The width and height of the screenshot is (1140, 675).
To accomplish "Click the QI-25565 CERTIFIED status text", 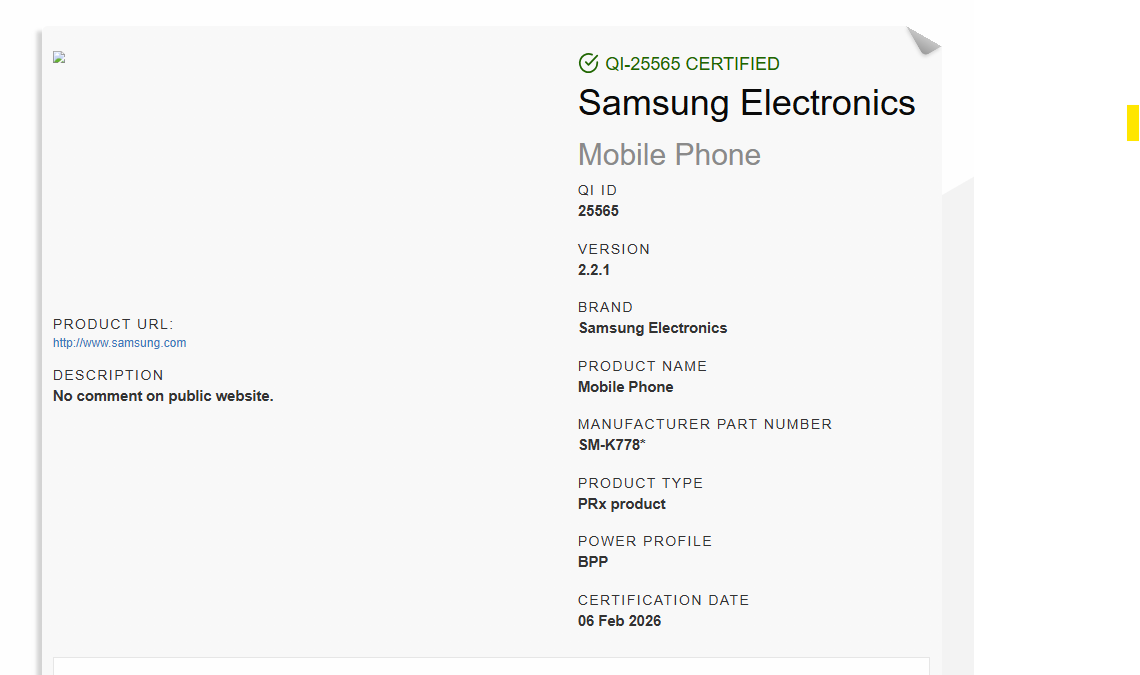I will tap(692, 64).
